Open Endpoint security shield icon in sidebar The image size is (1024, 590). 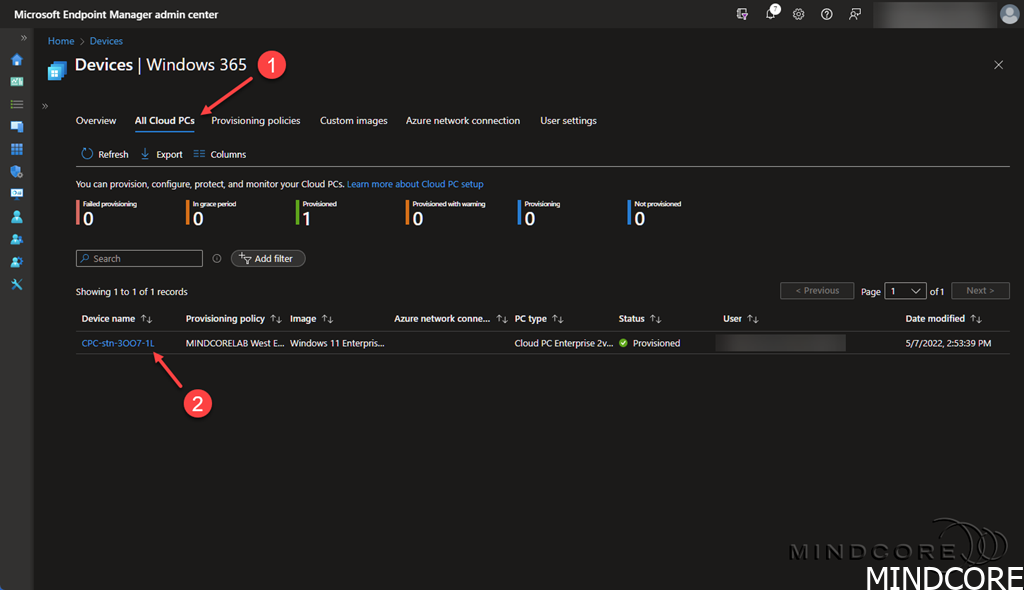pos(17,171)
